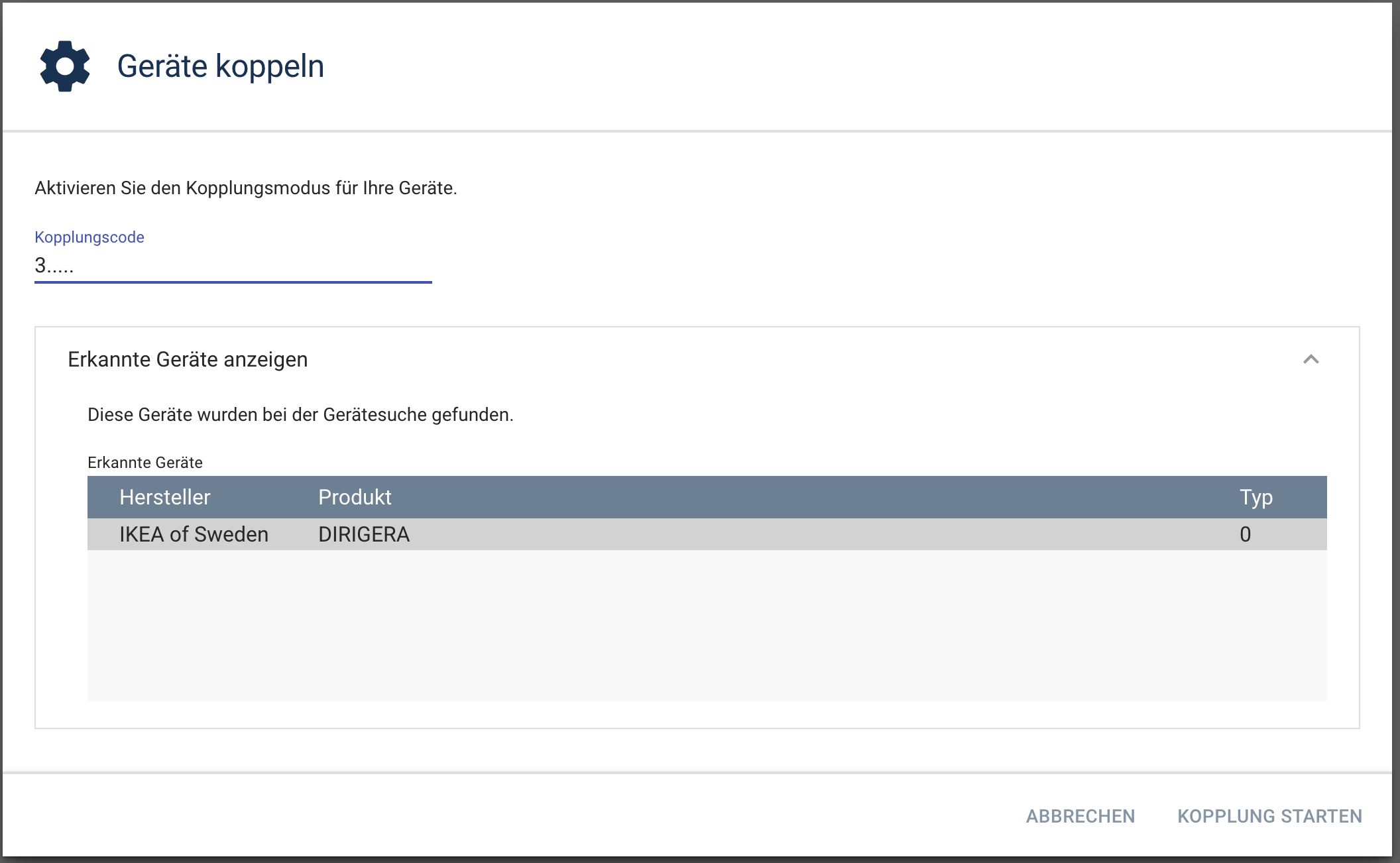This screenshot has width=1400, height=863.
Task: Select the IKEA of Sweden table row
Action: pos(707,534)
